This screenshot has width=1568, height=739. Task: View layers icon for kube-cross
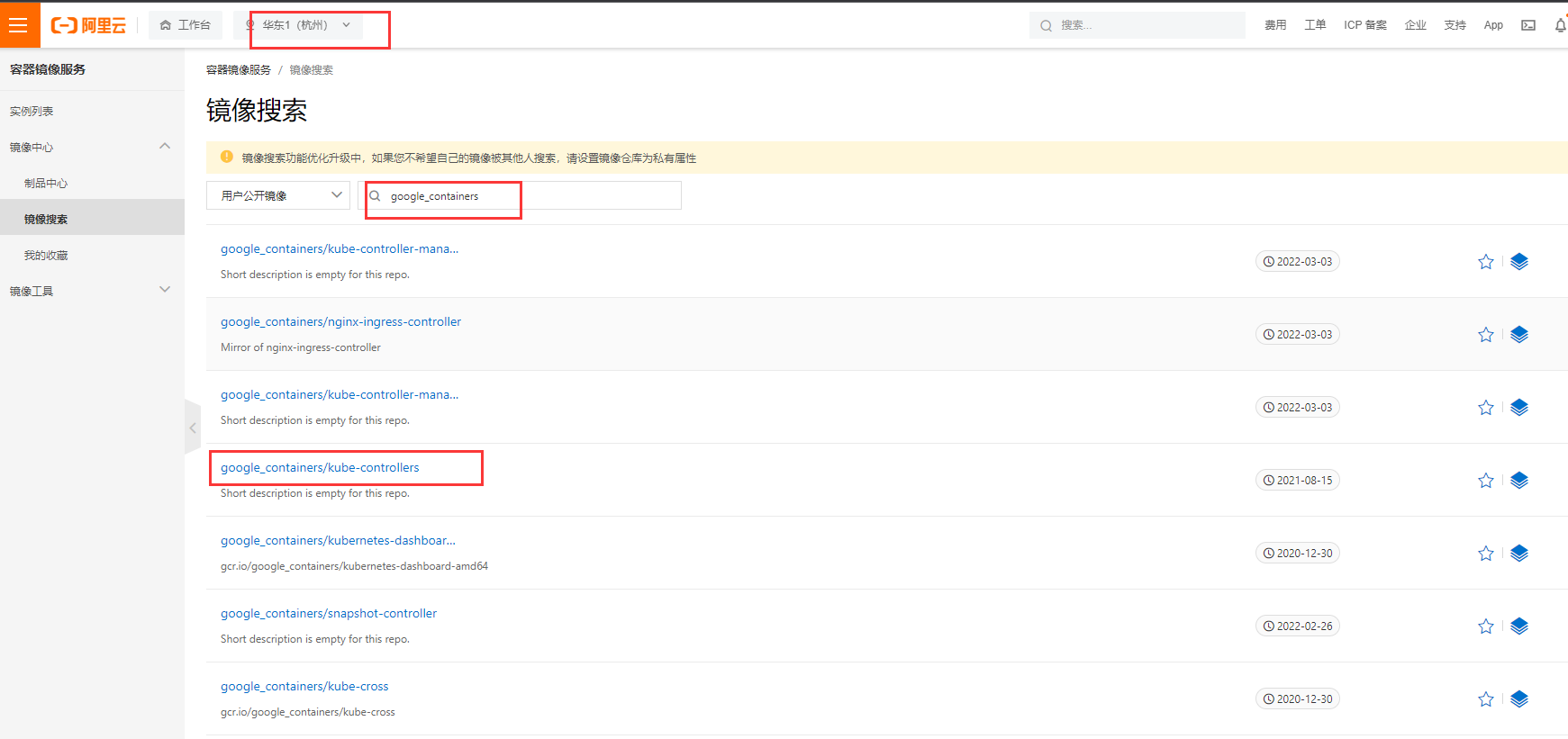[1519, 699]
